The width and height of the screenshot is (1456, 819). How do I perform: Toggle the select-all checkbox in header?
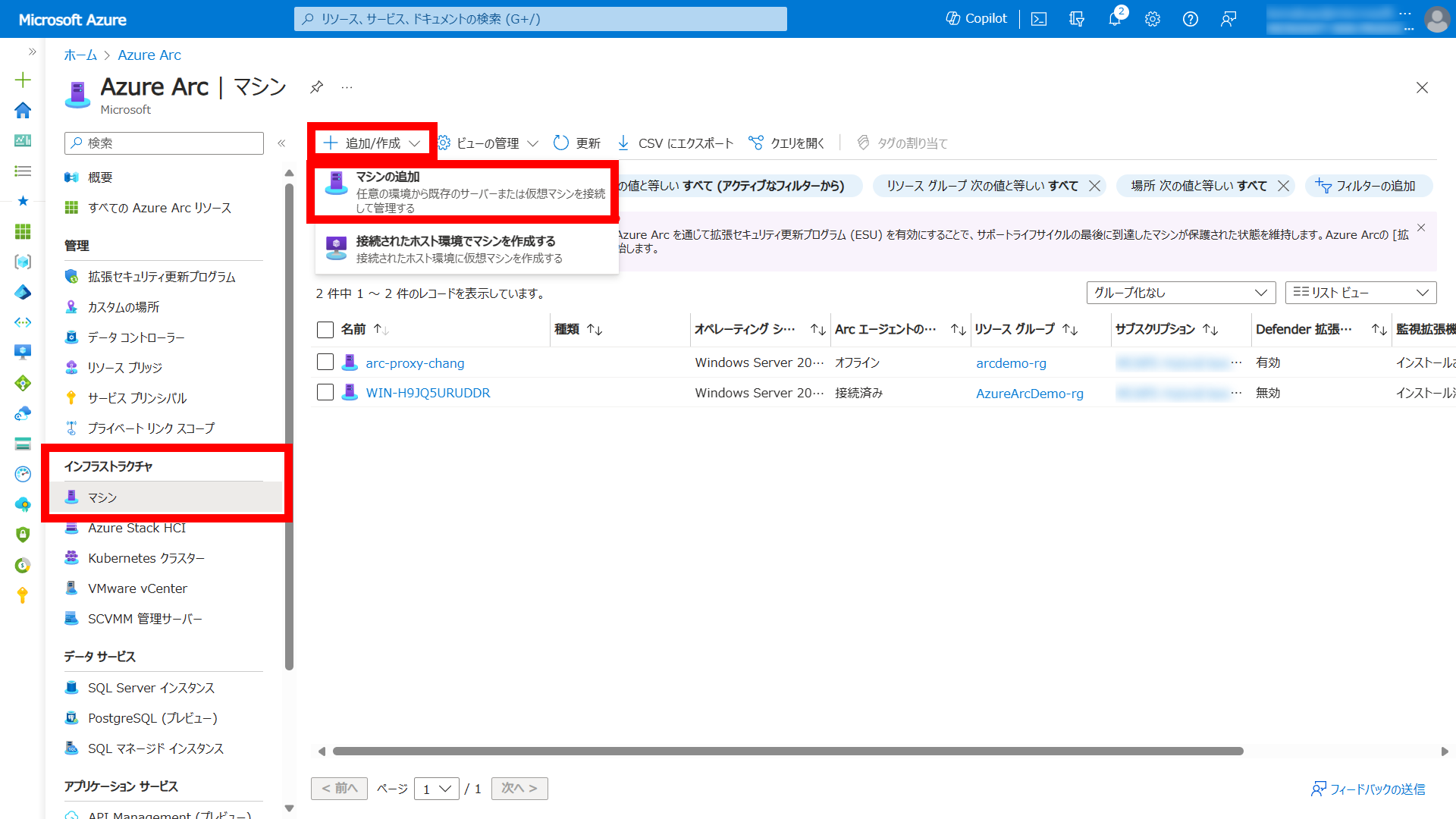point(325,330)
